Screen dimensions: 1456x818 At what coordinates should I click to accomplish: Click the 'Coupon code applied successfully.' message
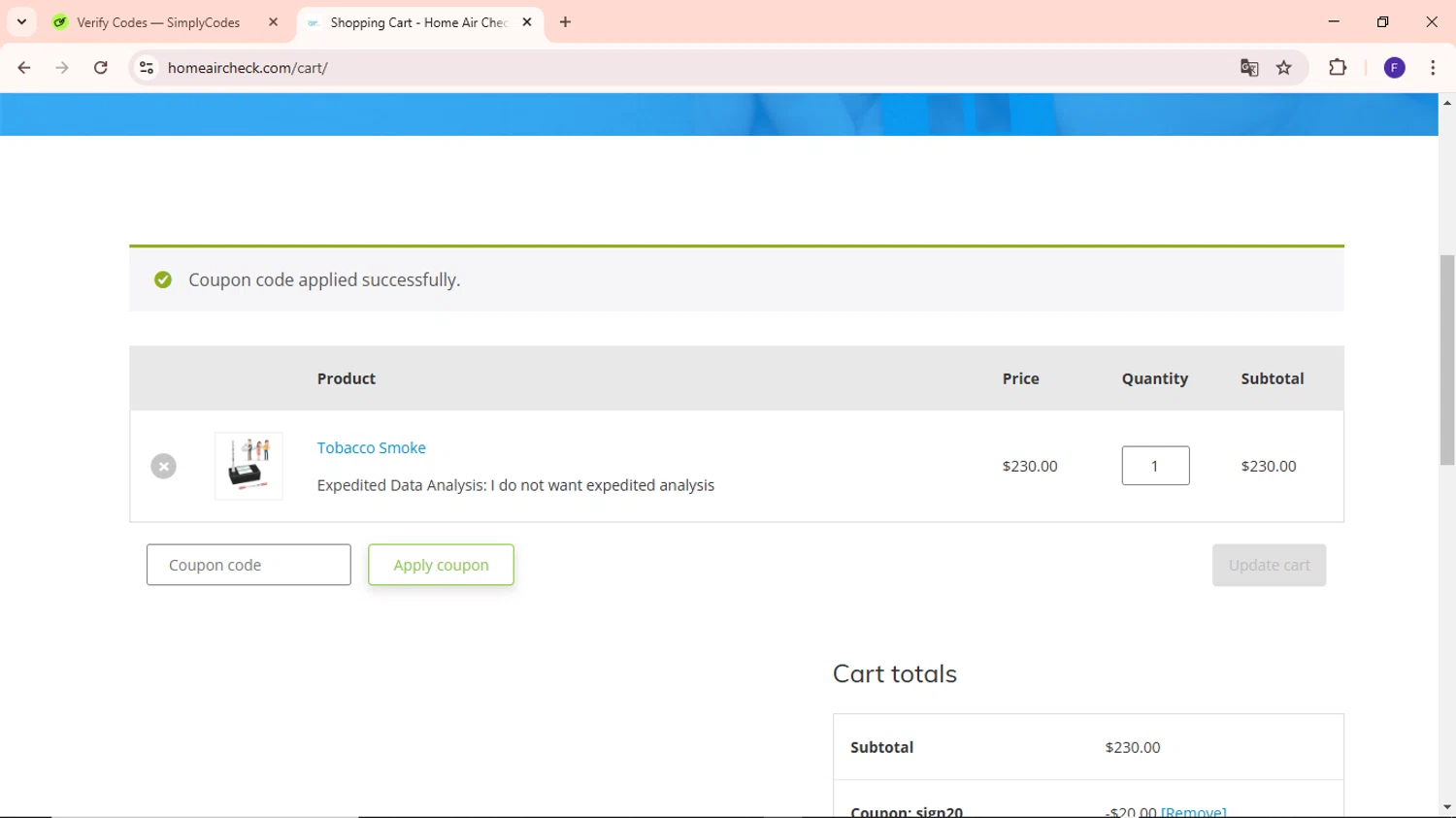coord(324,279)
